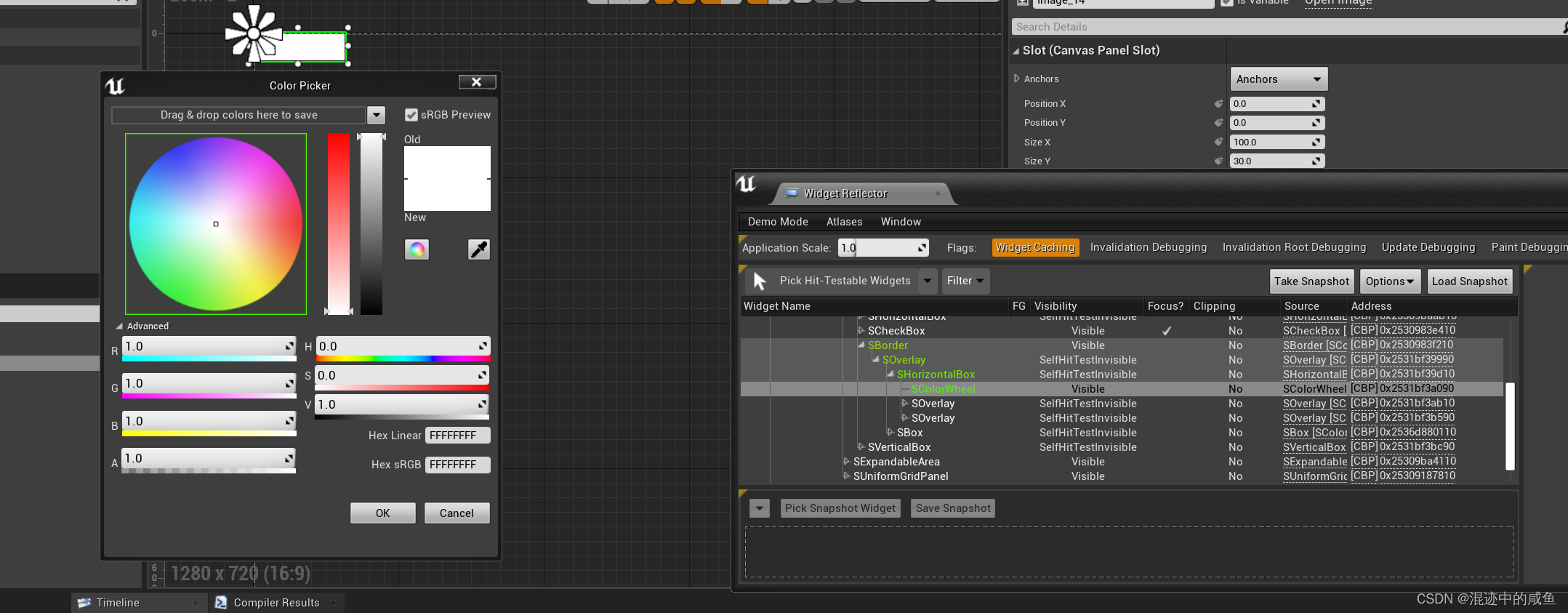Screen dimensions: 1568x613
Task: Open Demo Mode menu in Widget Reflector
Action: pos(778,222)
